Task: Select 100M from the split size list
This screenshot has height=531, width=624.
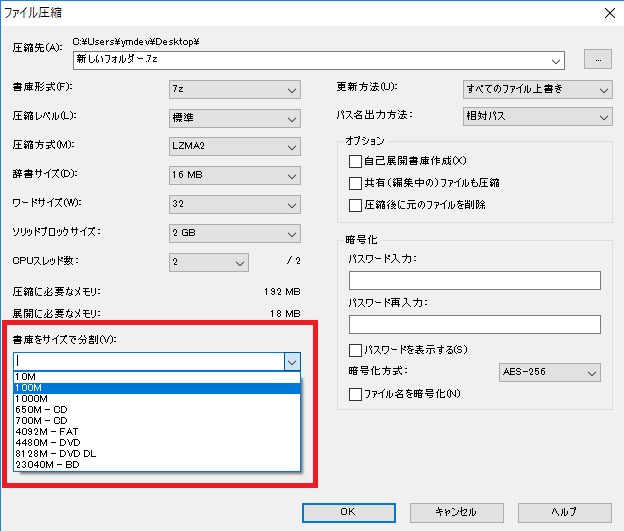Action: click(156, 388)
